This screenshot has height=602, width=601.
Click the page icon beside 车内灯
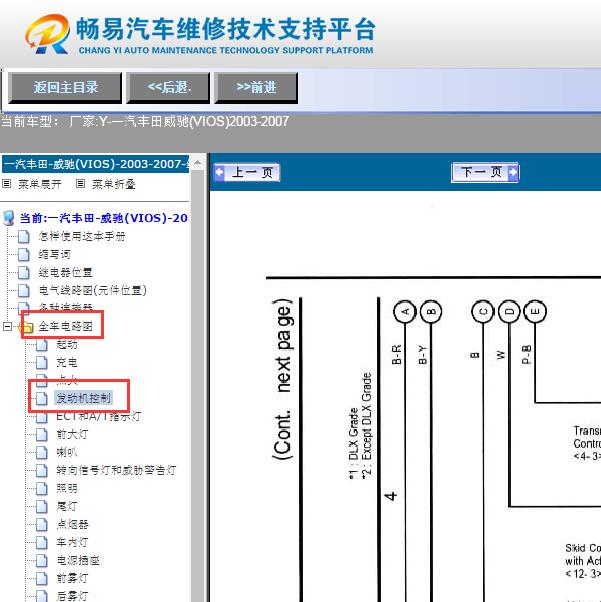42,542
